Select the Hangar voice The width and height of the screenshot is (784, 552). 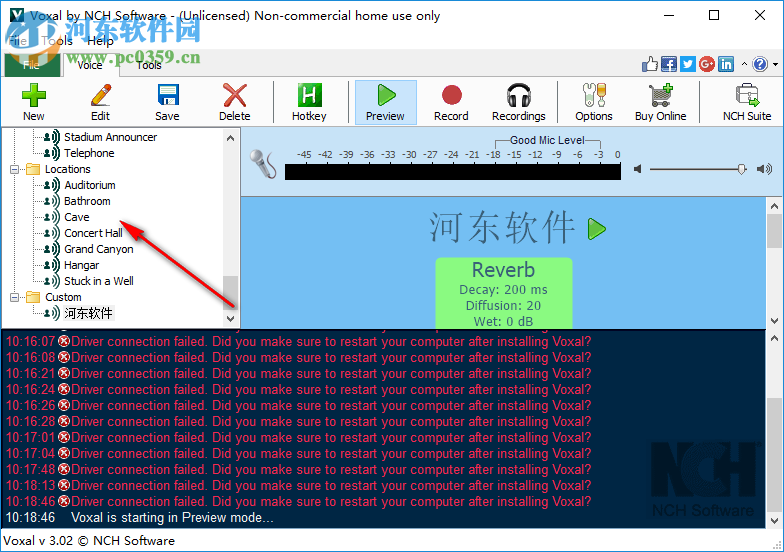(x=82, y=265)
